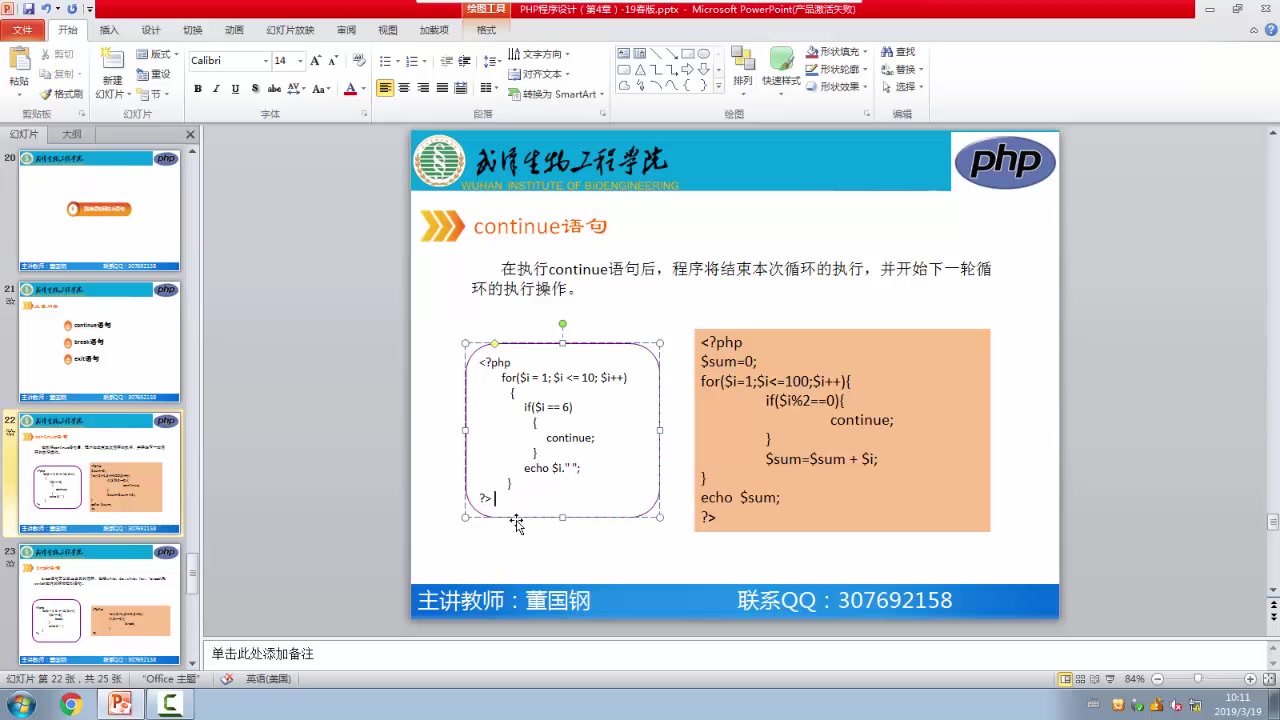Image resolution: width=1280 pixels, height=720 pixels.
Task: Decrease font size with the smaller A icon
Action: (x=333, y=61)
